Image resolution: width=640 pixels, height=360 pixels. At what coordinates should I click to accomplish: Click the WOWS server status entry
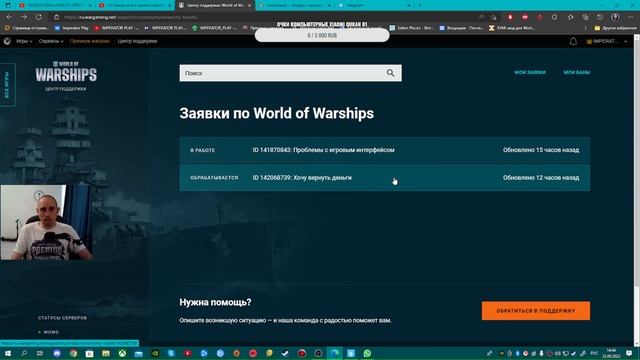tap(49, 332)
